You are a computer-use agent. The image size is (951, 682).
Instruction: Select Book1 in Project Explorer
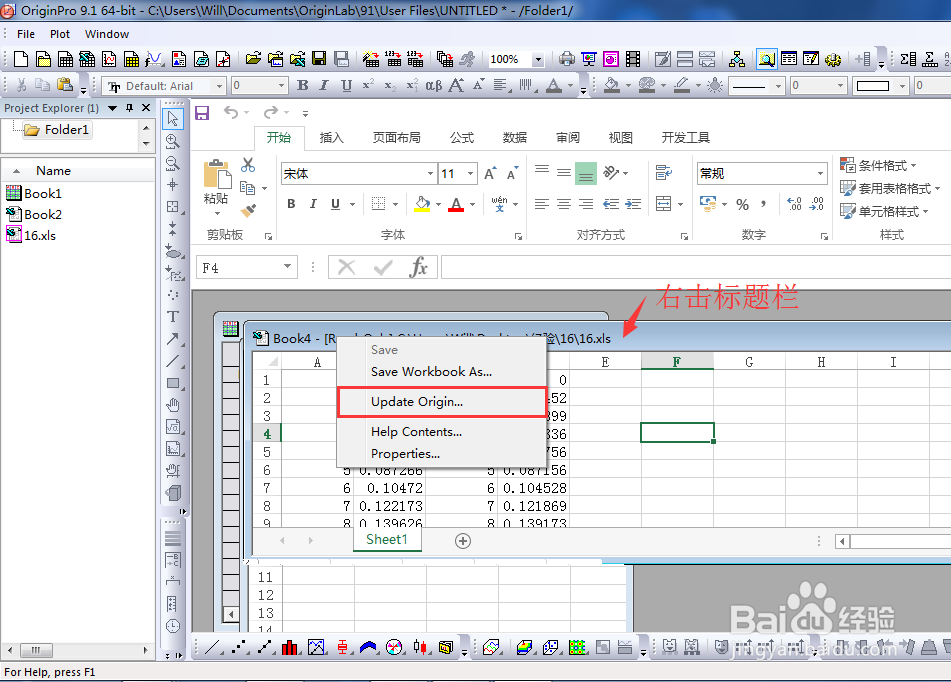click(x=33, y=193)
